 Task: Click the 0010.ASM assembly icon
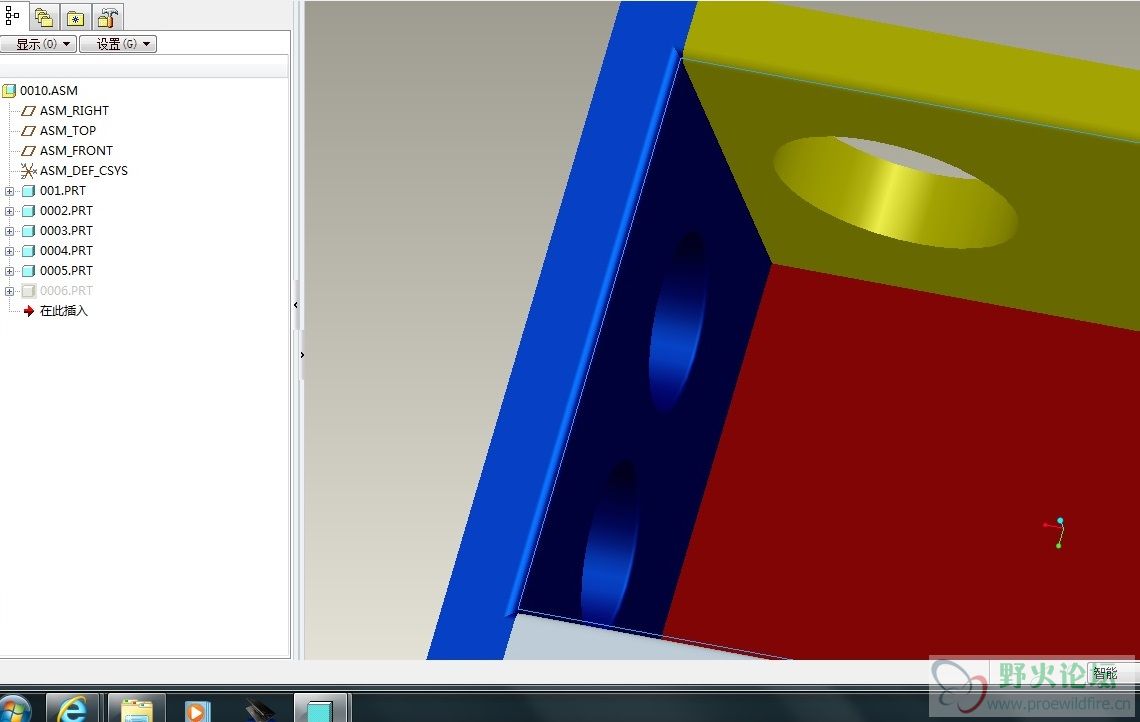[x=9, y=91]
